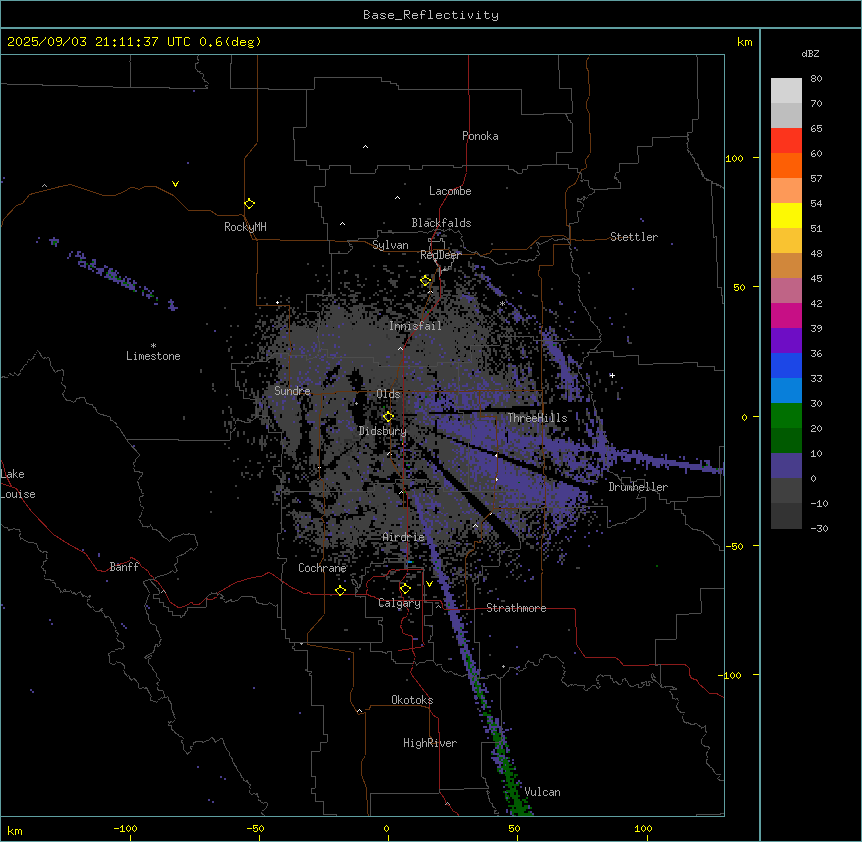Click the yellow diamond marker south of RedDeer
The height and width of the screenshot is (842, 862).
pyautogui.click(x=426, y=281)
